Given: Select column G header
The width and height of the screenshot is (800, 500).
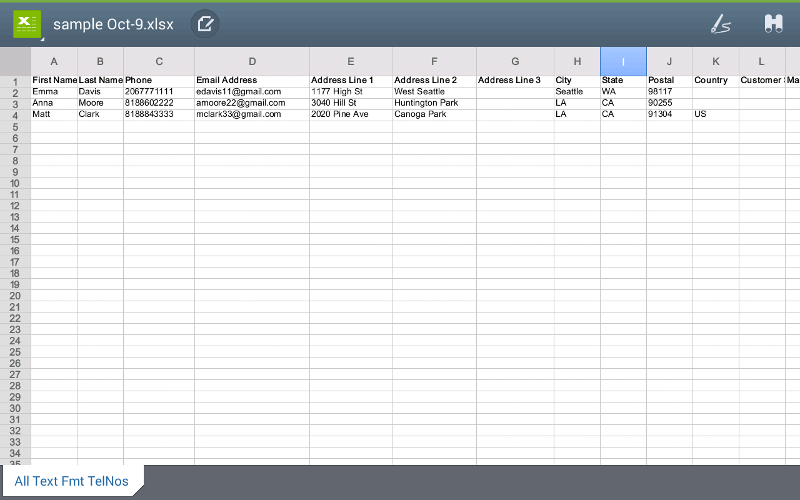Looking at the screenshot, I should pyautogui.click(x=515, y=61).
